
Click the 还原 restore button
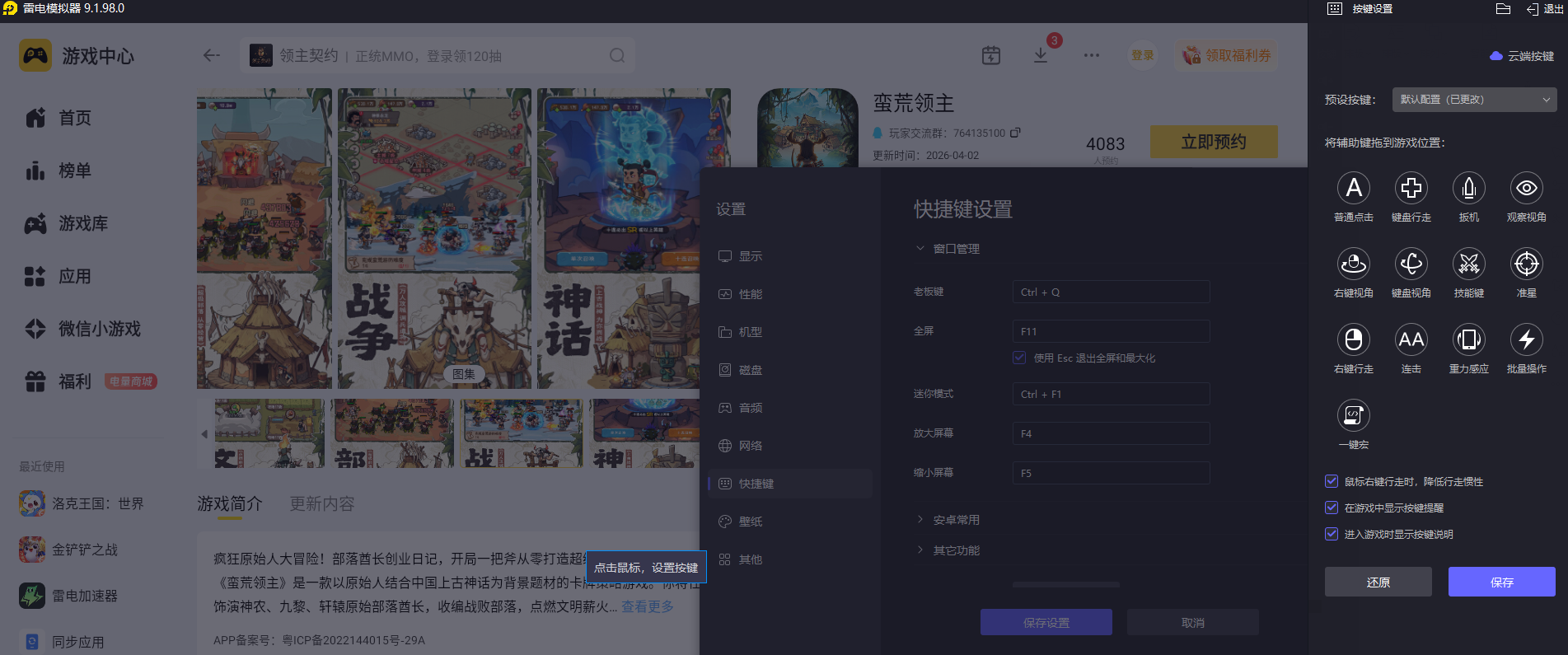(x=1378, y=582)
